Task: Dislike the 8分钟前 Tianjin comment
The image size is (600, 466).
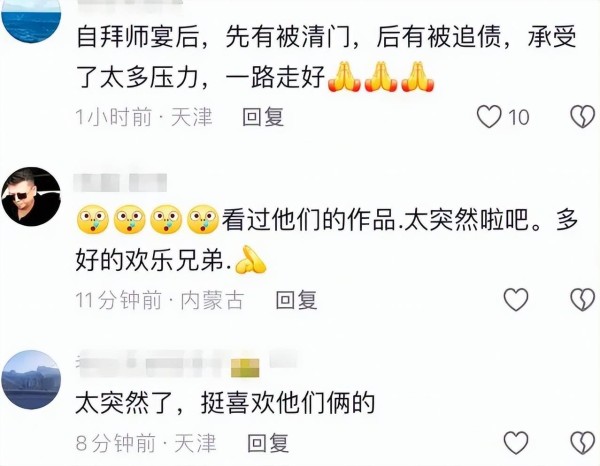Action: tap(582, 443)
